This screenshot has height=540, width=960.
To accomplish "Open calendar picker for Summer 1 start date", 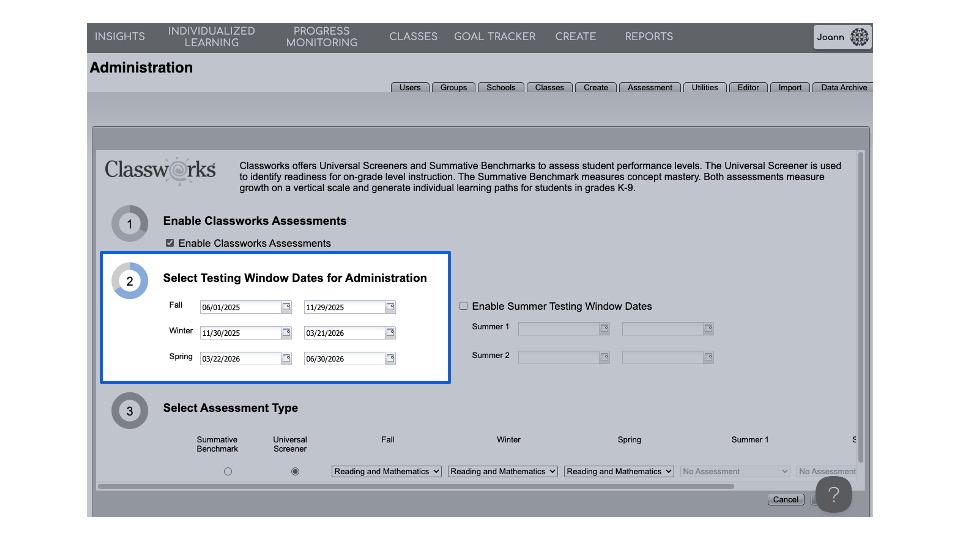I will tap(604, 328).
